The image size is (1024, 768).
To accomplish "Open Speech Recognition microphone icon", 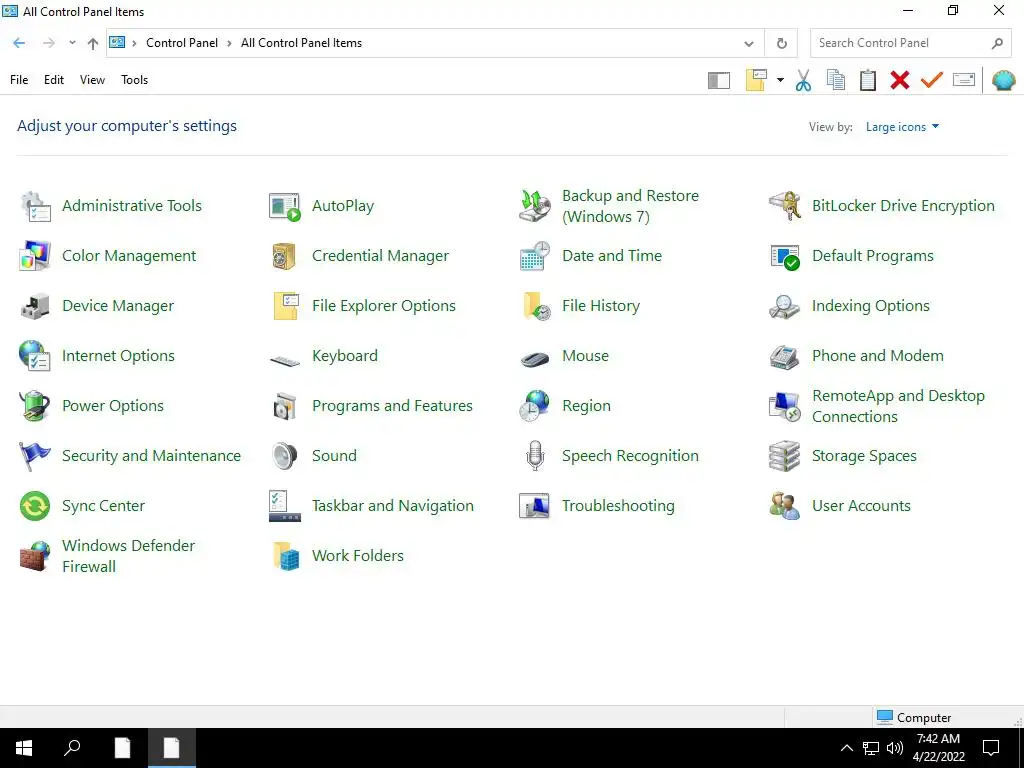I will point(535,456).
